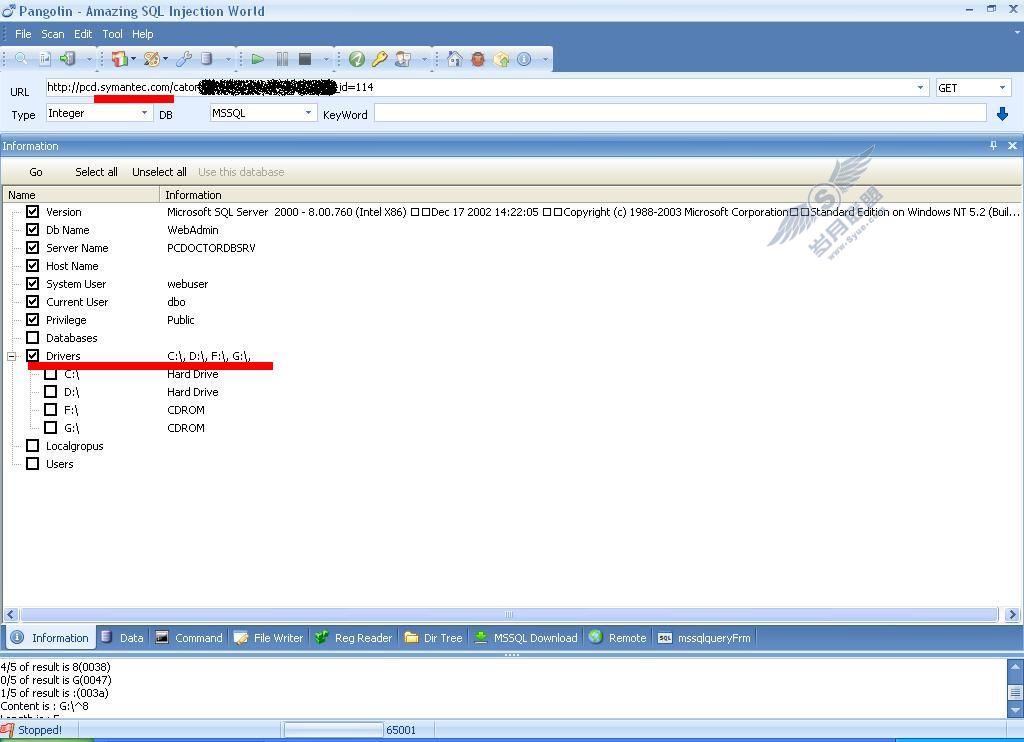This screenshot has width=1024, height=742.
Task: Pause scan with the pause icon
Action: (x=282, y=59)
